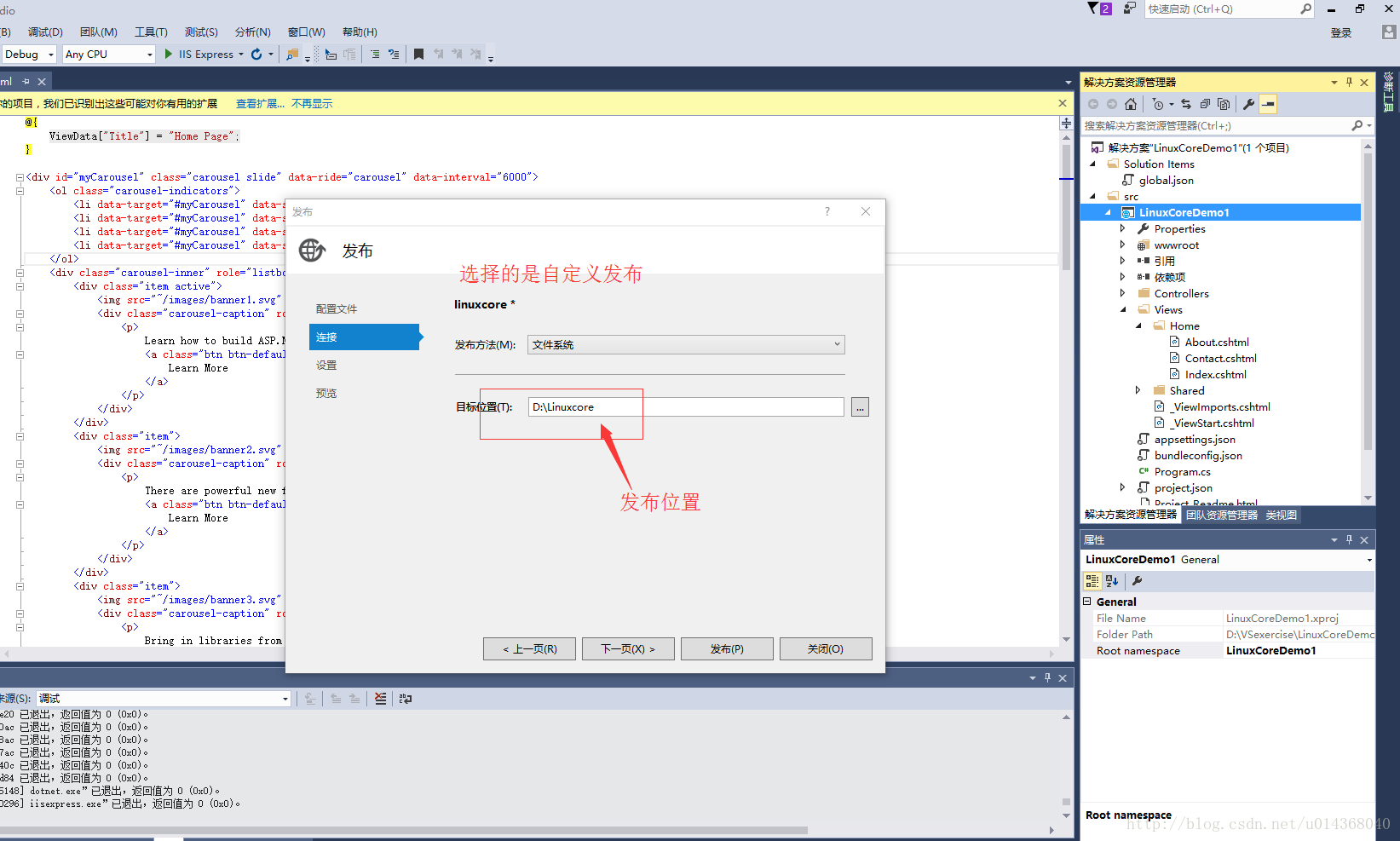Open the 发布方法 dropdown showing 文件系统
The image size is (1400, 841).
coord(686,344)
